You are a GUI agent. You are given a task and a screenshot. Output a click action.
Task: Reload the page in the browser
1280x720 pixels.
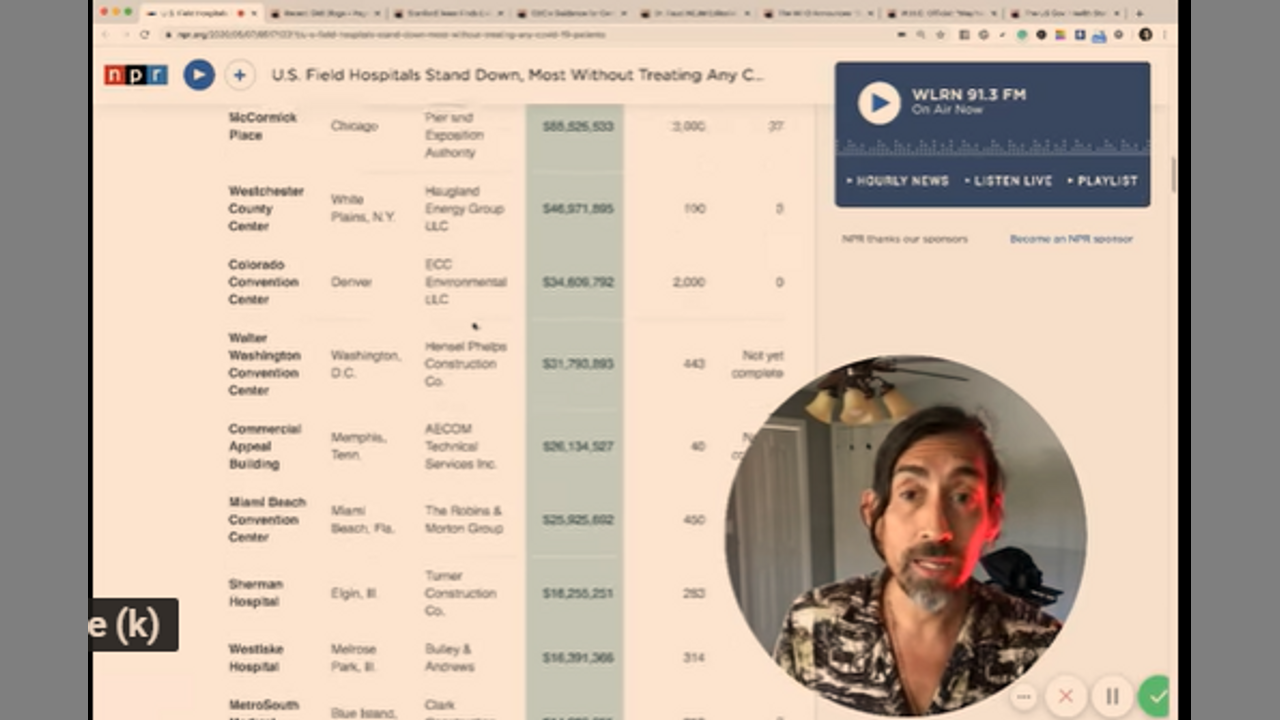[145, 34]
